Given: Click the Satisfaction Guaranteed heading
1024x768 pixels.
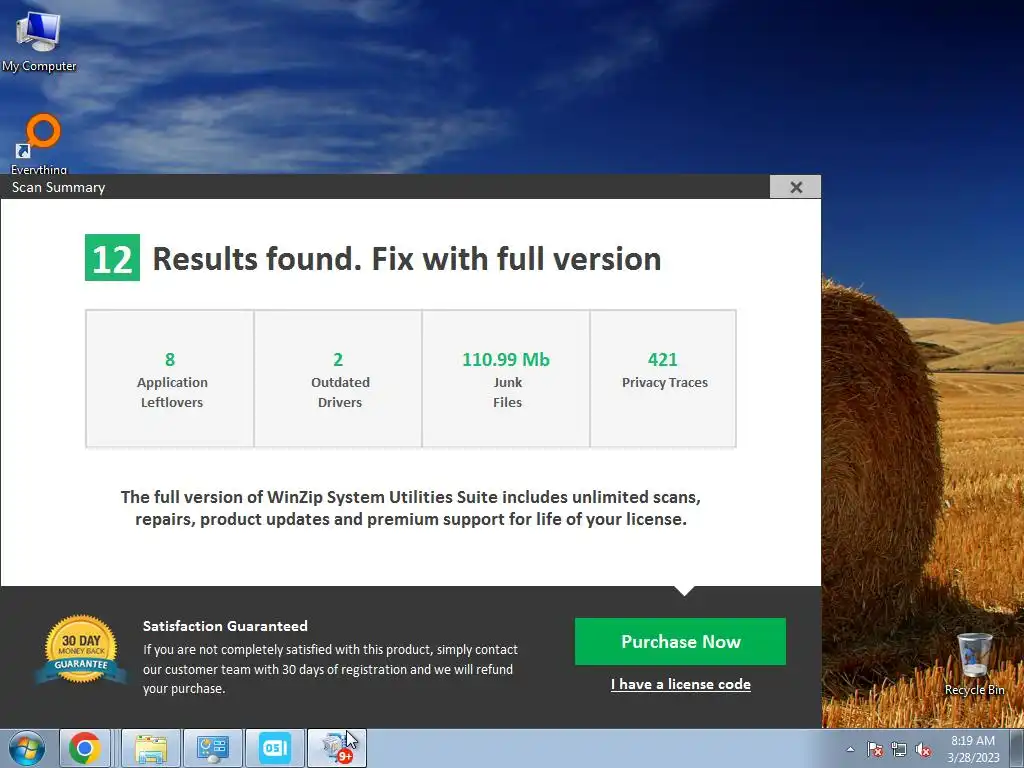Looking at the screenshot, I should tap(225, 626).
